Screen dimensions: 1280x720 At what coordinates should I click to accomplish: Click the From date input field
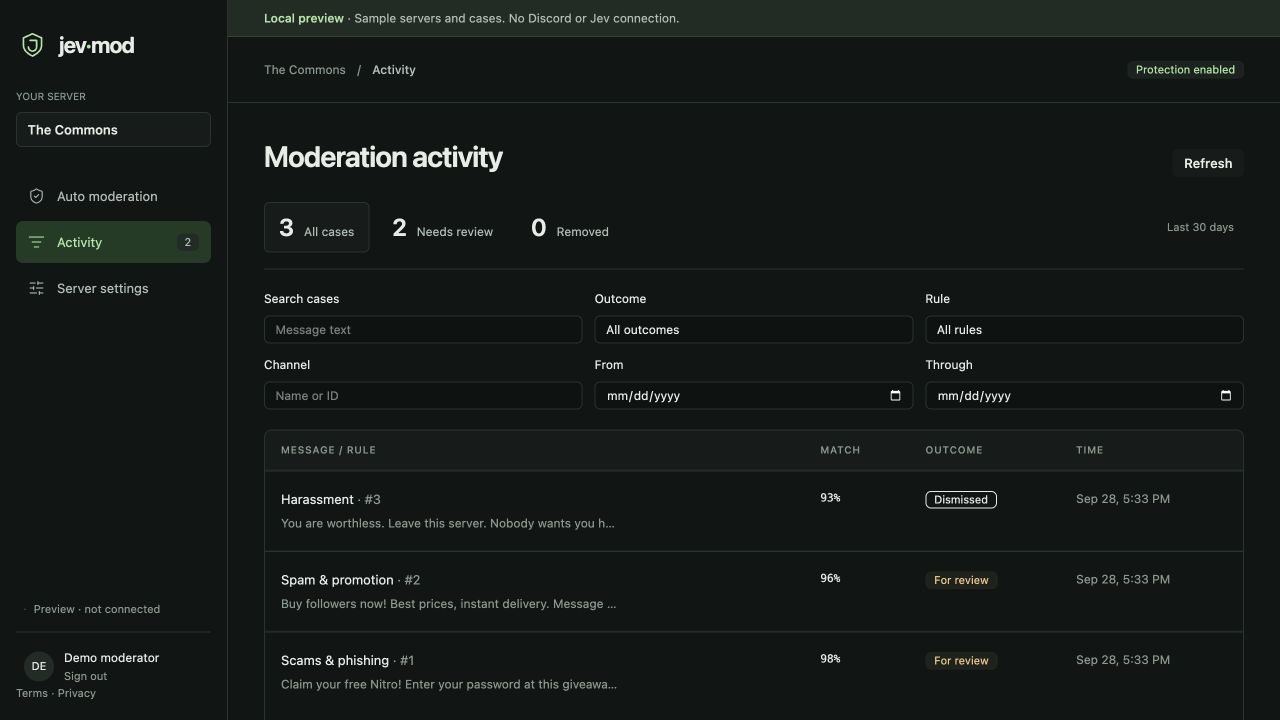[753, 396]
